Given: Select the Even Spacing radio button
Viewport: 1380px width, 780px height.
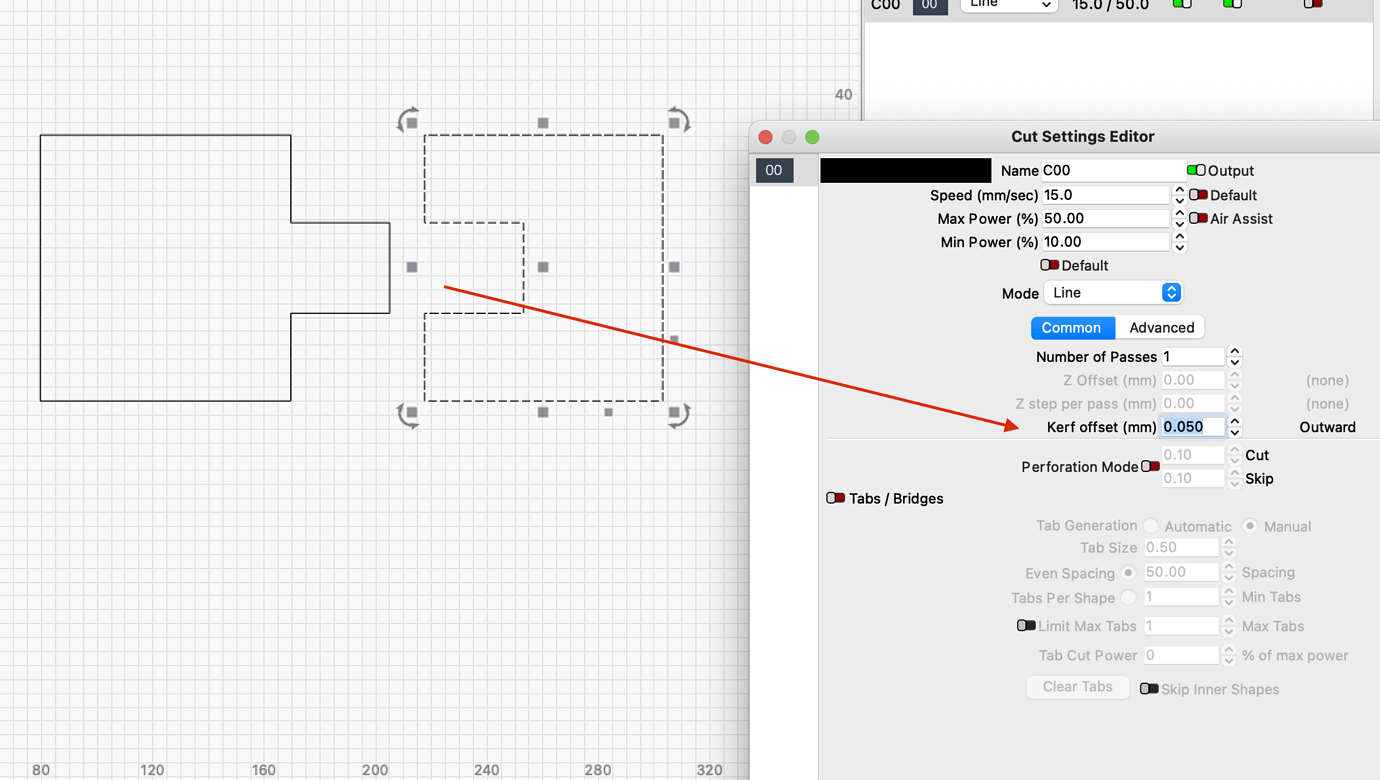Looking at the screenshot, I should (x=1129, y=573).
